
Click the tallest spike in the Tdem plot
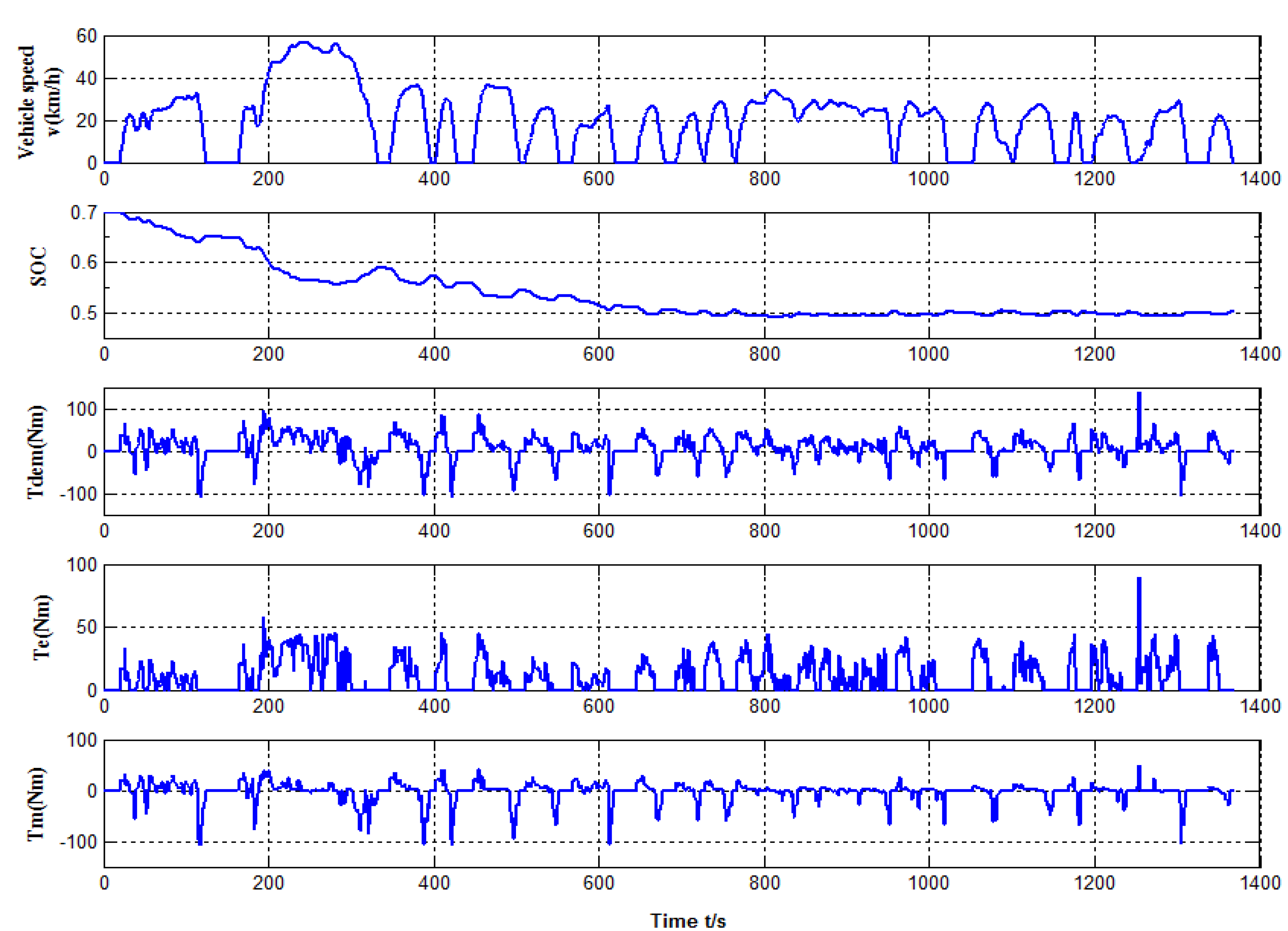pos(1138,395)
